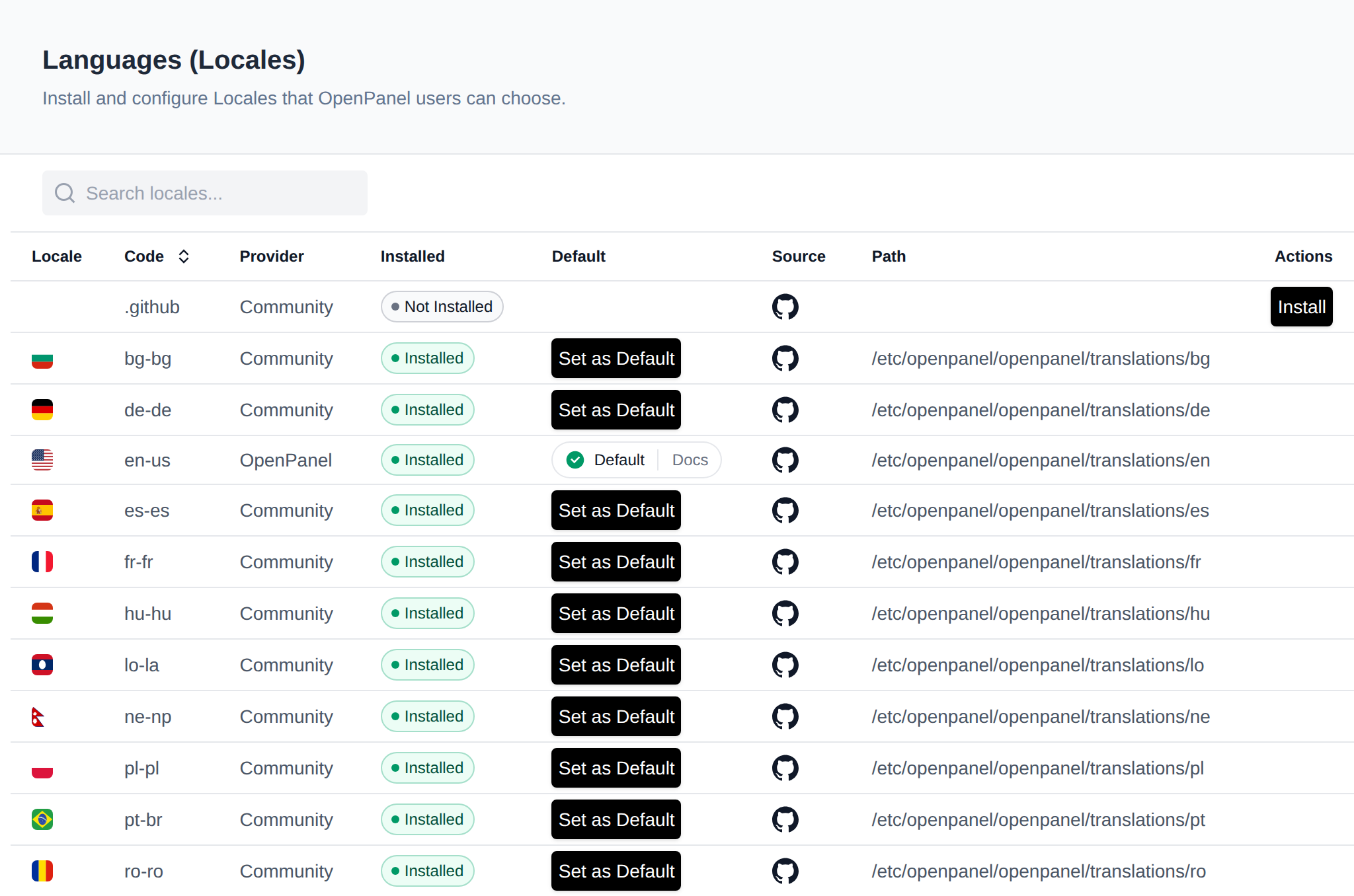Click the Default badge on en-us row
The height and width of the screenshot is (896, 1354).
pyautogui.click(x=606, y=460)
